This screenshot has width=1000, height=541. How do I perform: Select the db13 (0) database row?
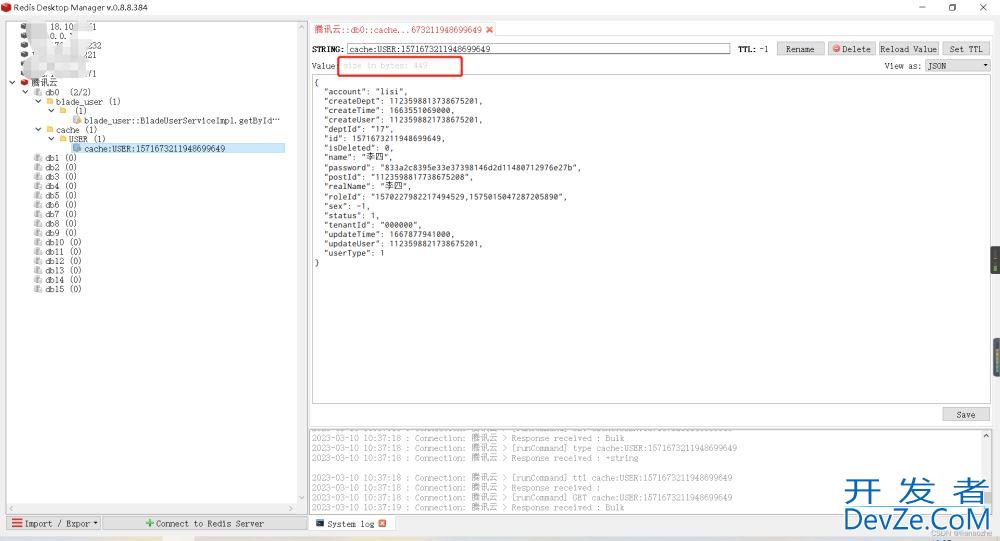(62, 270)
